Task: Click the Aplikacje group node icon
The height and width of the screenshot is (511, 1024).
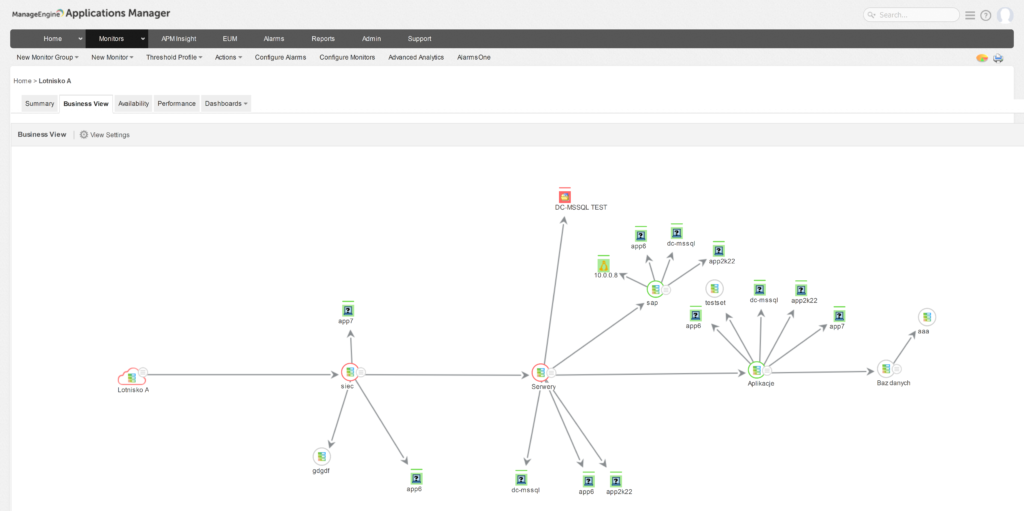Action: click(x=756, y=370)
